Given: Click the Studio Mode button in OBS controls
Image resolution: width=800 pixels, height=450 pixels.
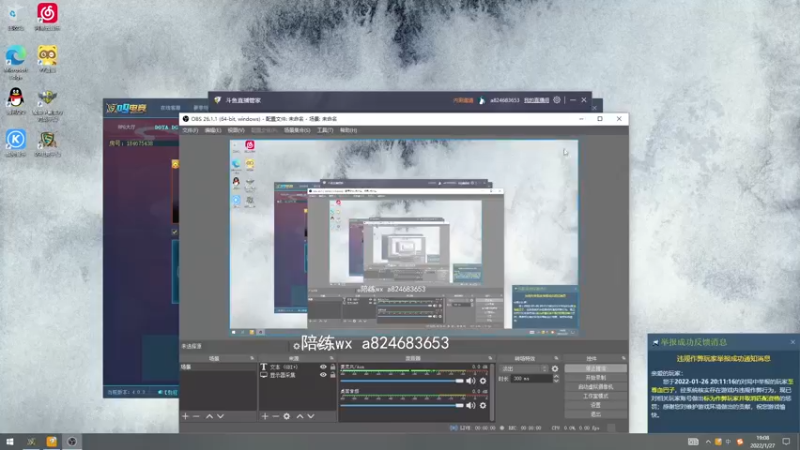Looking at the screenshot, I should click(595, 396).
